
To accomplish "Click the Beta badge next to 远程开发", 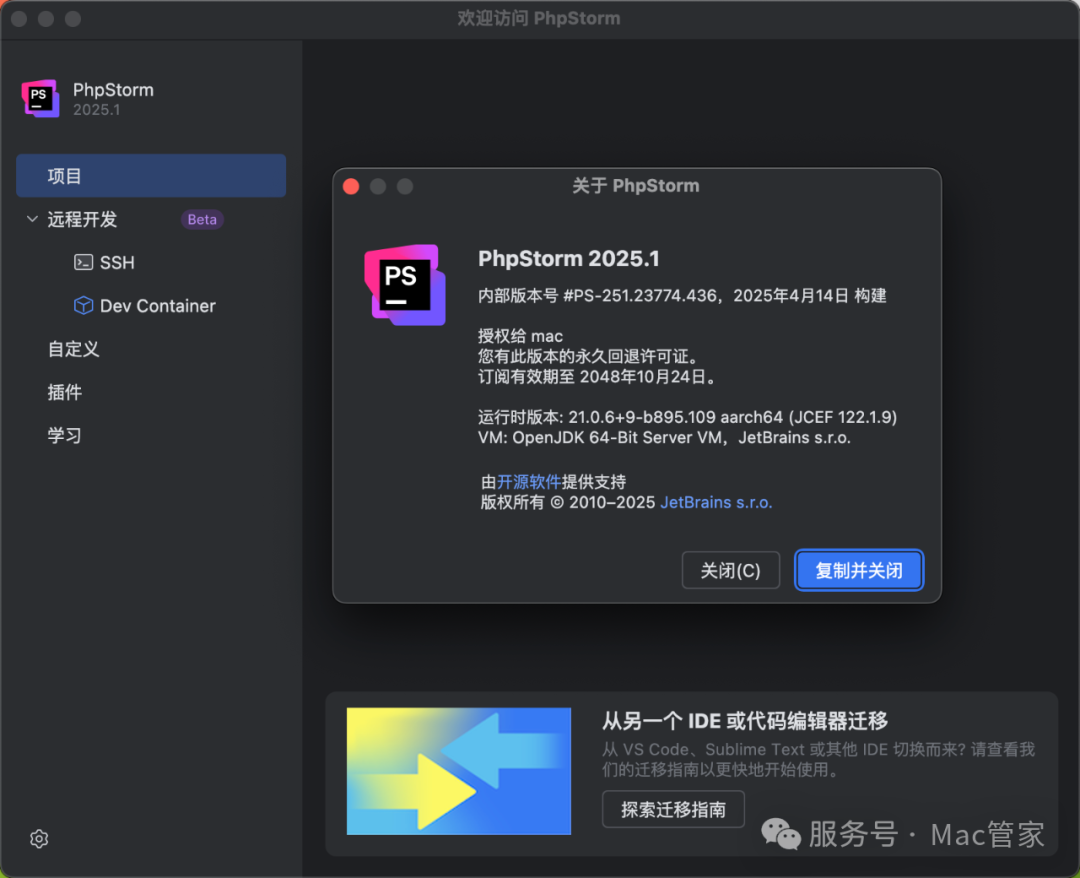I will tap(202, 219).
